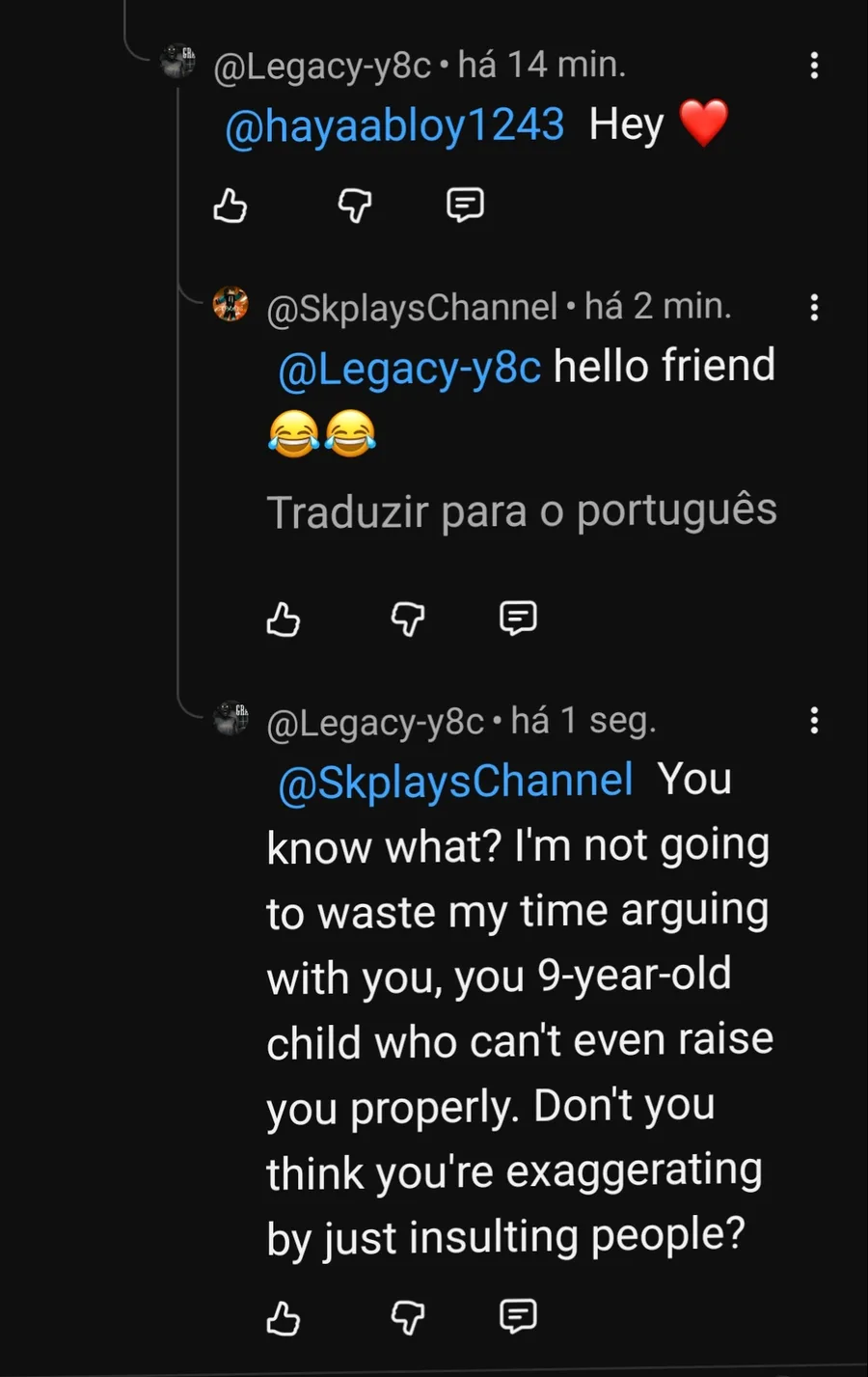The height and width of the screenshot is (1377, 868).
Task: Open Legacy-y8c avatar on the "Hey" comment
Action: click(178, 63)
